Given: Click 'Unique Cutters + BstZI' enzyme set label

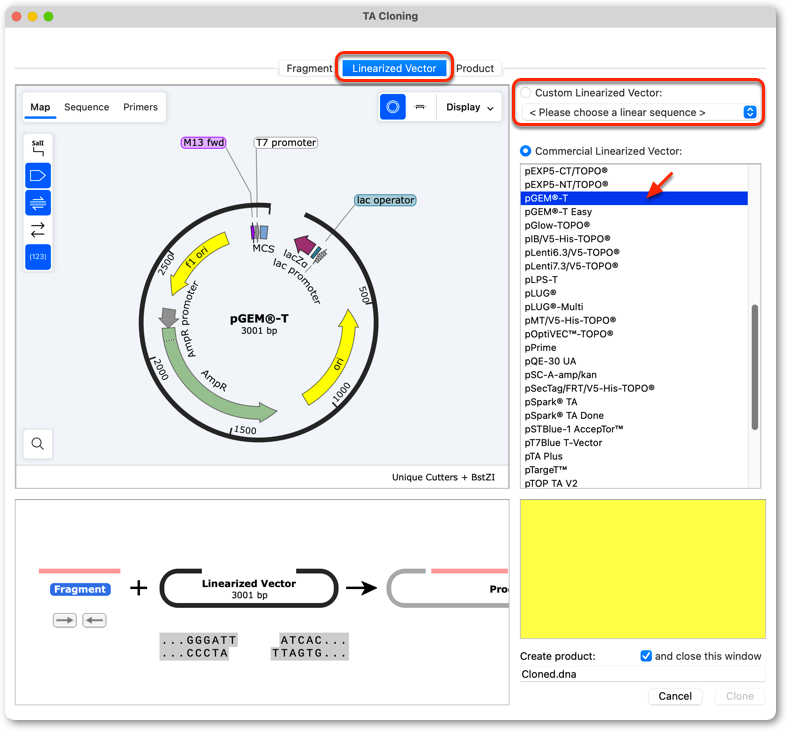Looking at the screenshot, I should click(x=443, y=477).
